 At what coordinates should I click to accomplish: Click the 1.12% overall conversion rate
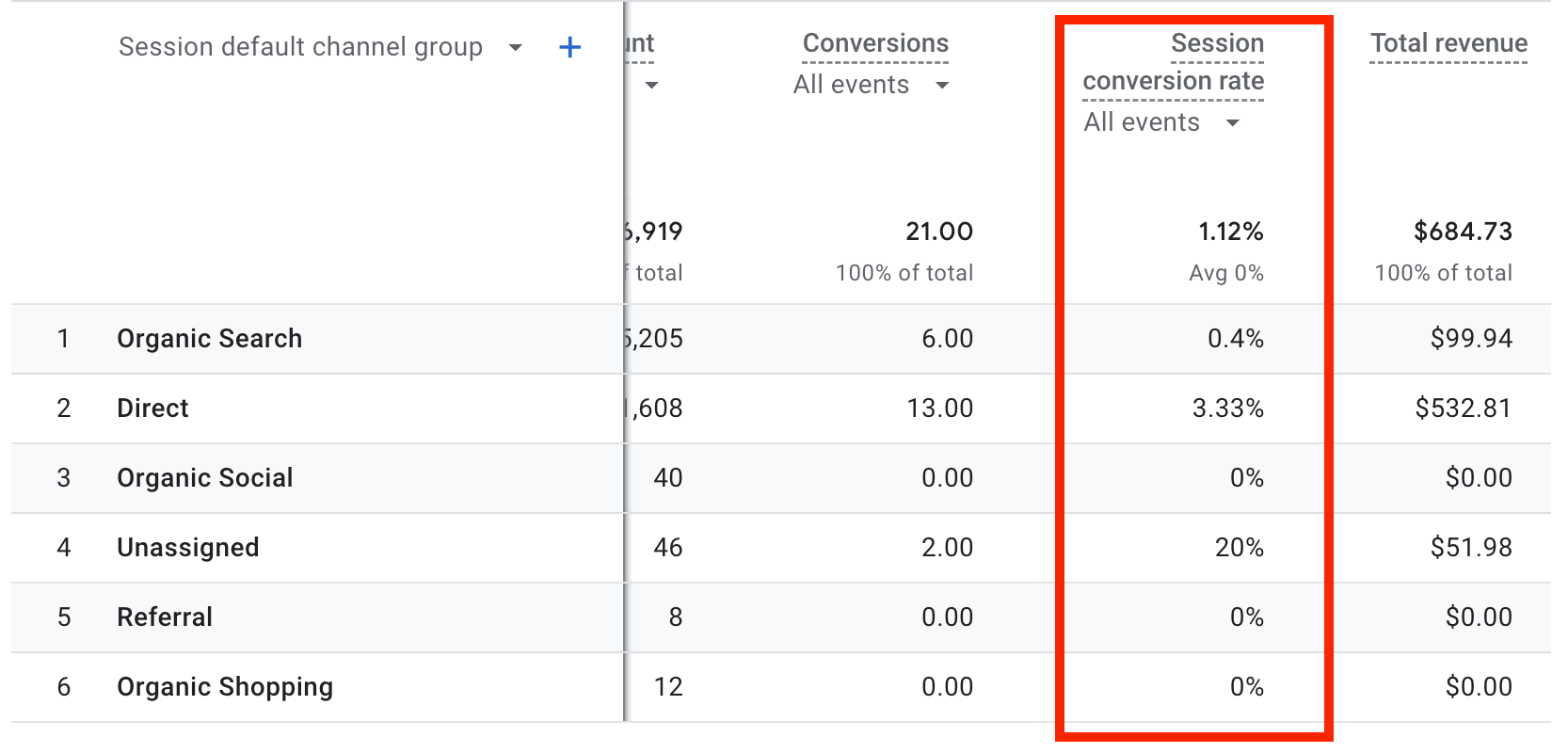(1230, 232)
